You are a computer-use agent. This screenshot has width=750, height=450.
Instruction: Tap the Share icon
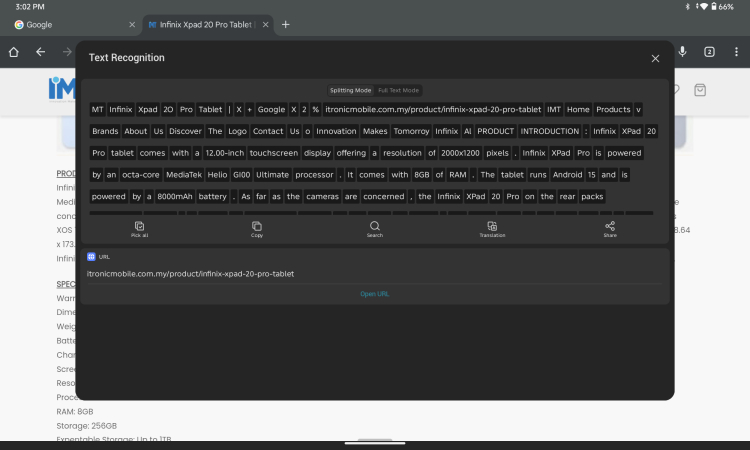coord(610,229)
